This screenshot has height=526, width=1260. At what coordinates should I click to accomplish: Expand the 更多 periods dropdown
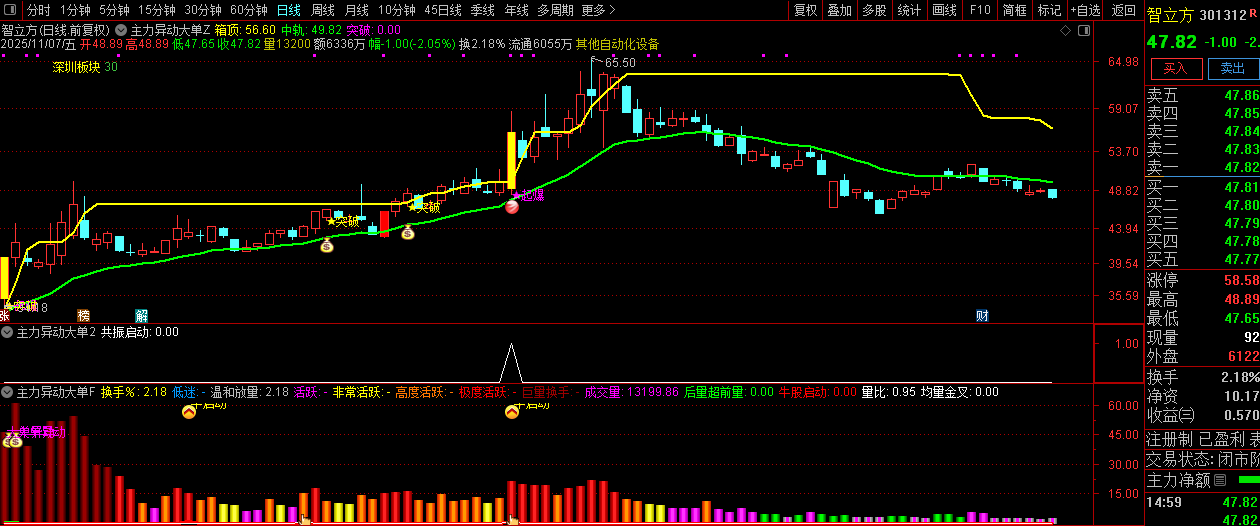click(x=597, y=10)
